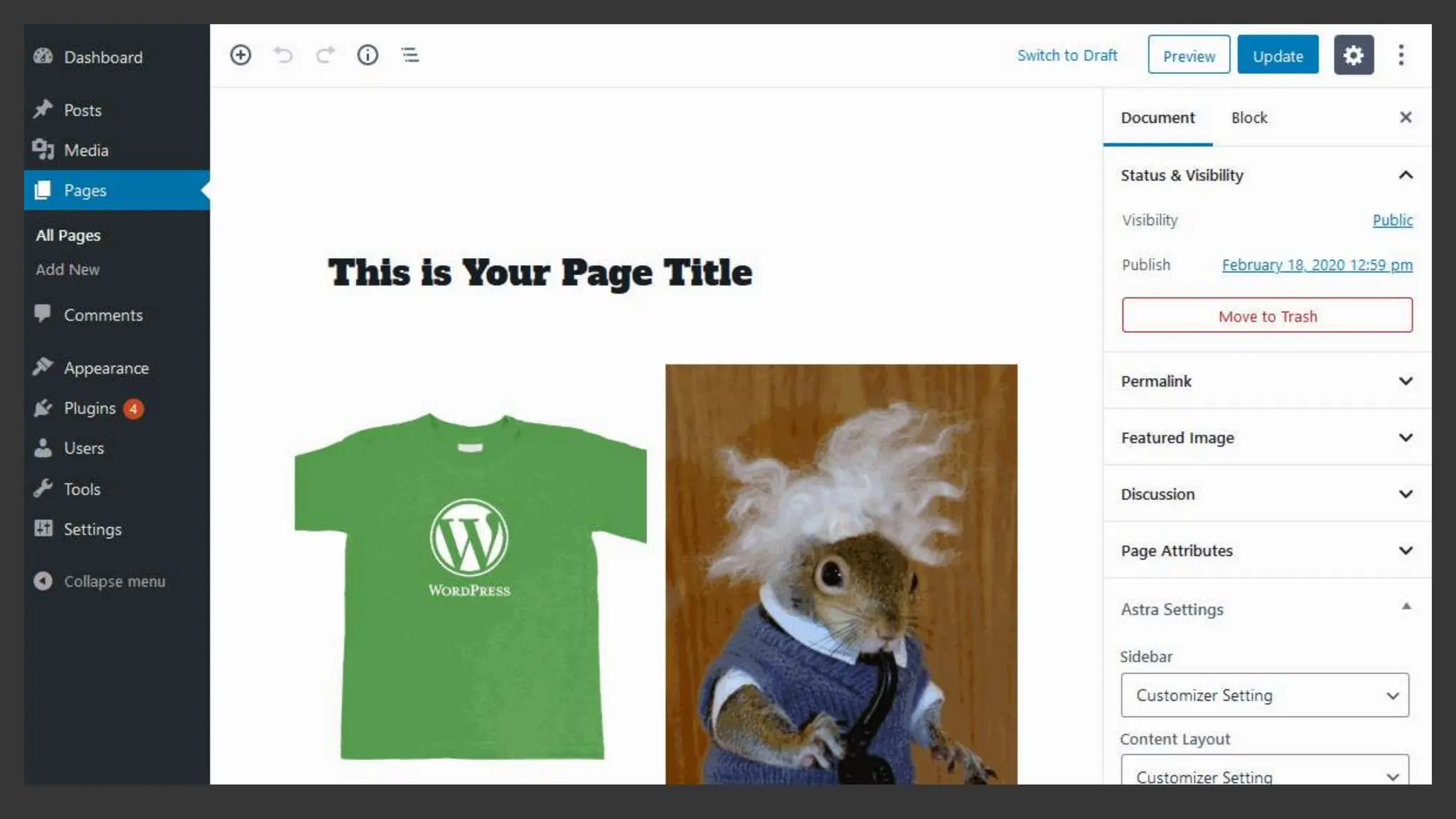Click the Redo arrow icon
This screenshot has height=819, width=1456.
tap(326, 55)
